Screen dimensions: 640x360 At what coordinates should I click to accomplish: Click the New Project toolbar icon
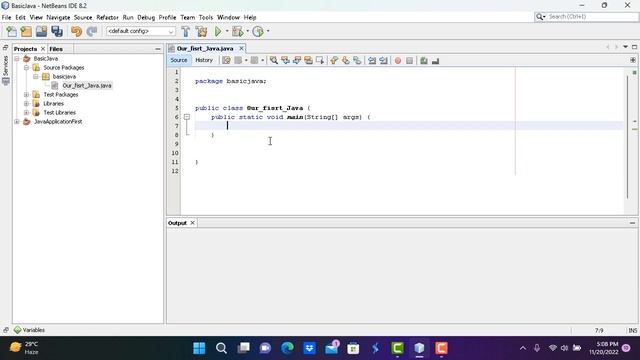[26, 31]
